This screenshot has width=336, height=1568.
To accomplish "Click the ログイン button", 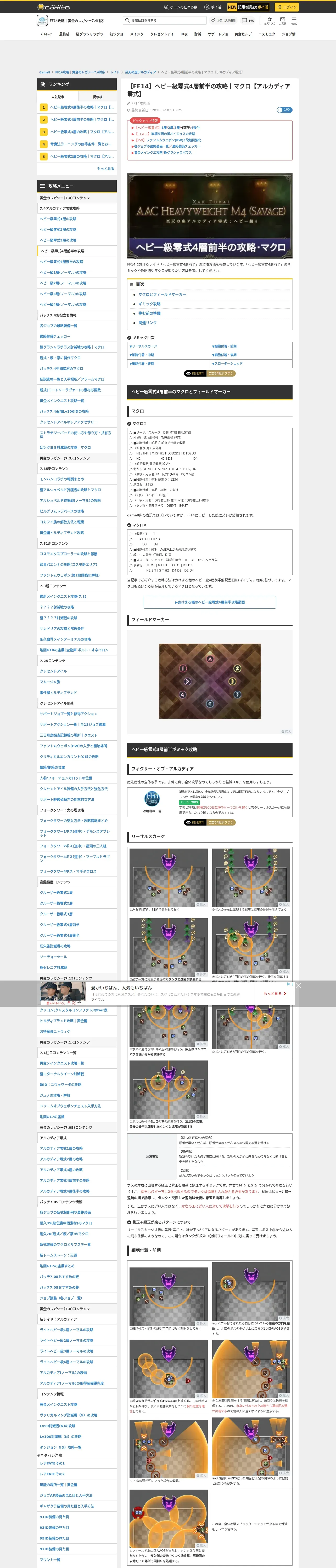I will point(286,7).
